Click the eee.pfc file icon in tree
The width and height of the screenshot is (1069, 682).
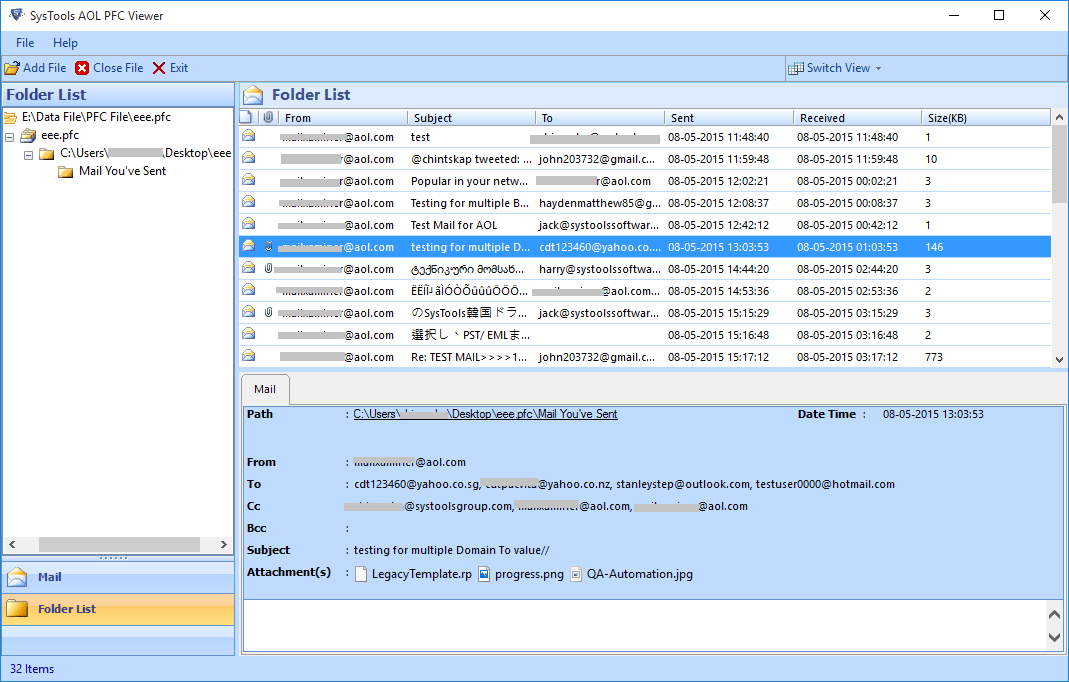pos(28,135)
